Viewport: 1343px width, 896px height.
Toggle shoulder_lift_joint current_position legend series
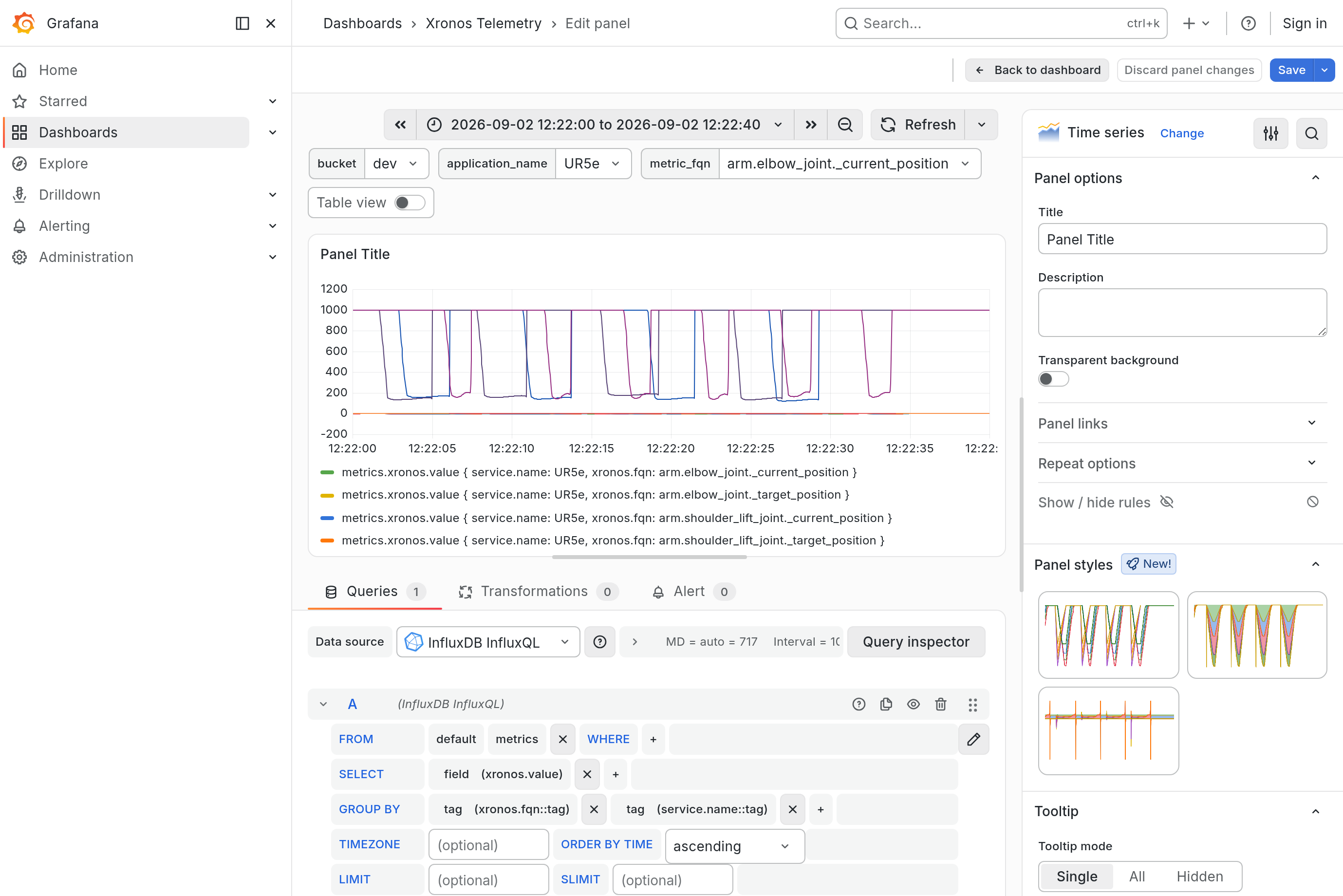616,518
